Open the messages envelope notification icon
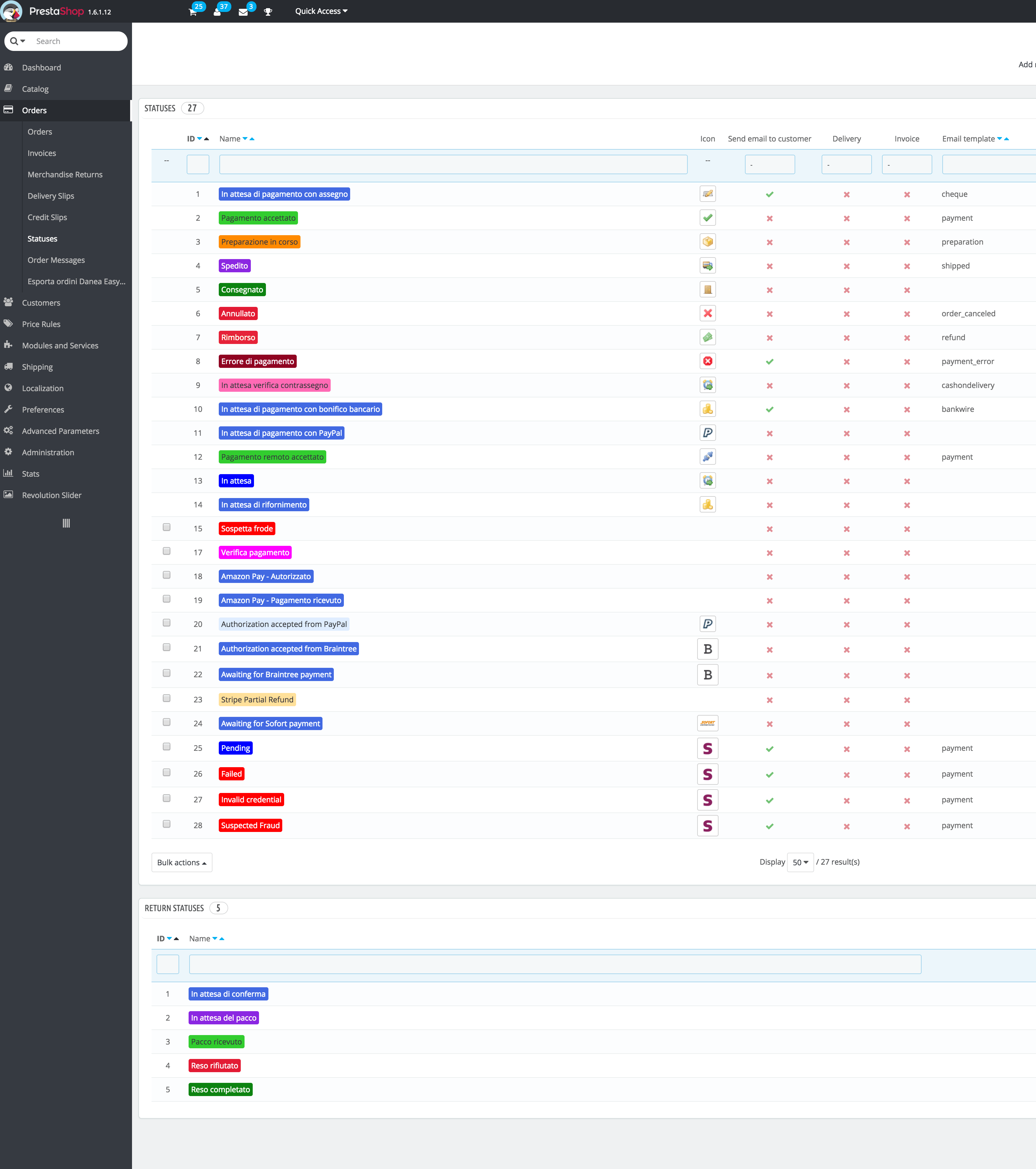This screenshot has width=1036, height=1169. [244, 11]
